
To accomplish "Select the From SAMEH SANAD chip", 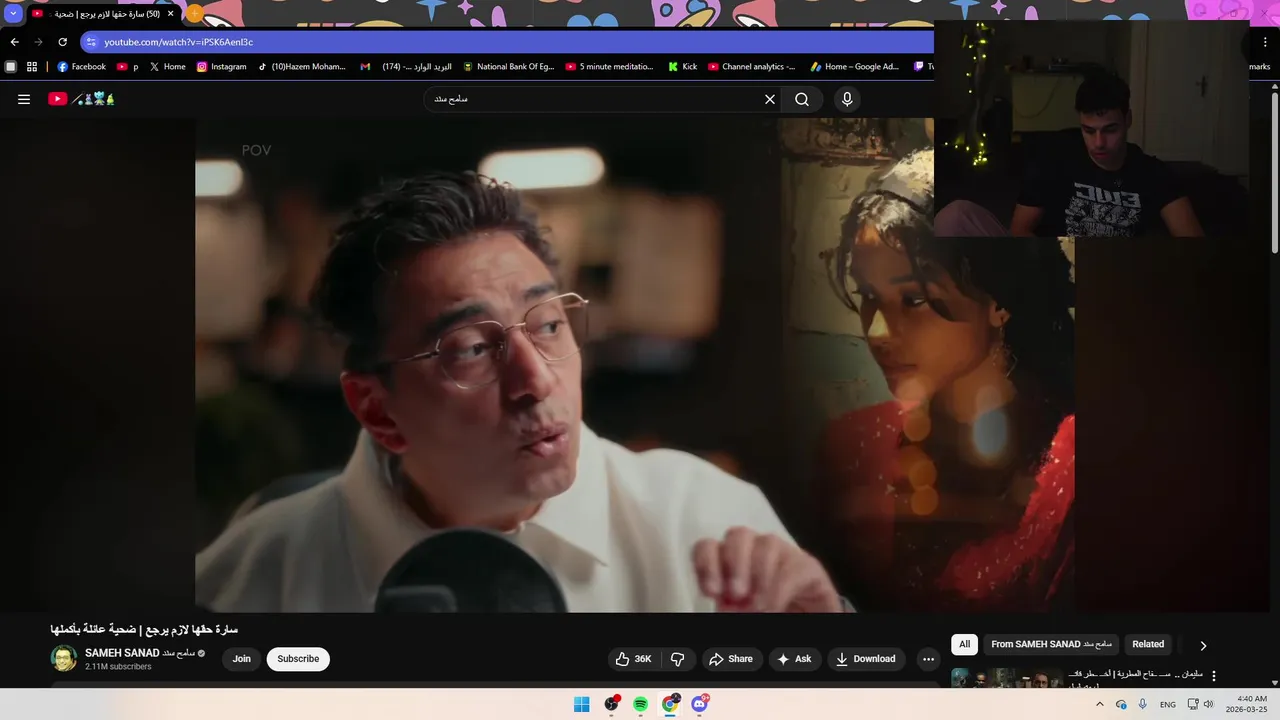I will pyautogui.click(x=1051, y=645).
